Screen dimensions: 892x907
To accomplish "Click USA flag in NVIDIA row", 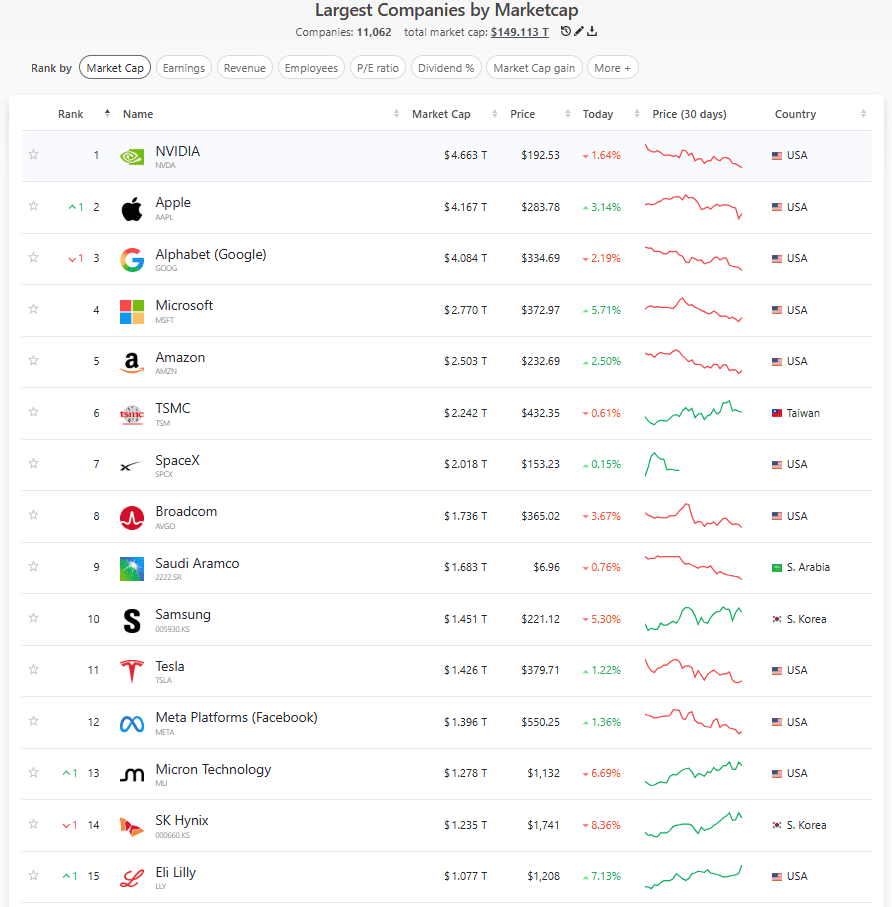I will (x=777, y=156).
